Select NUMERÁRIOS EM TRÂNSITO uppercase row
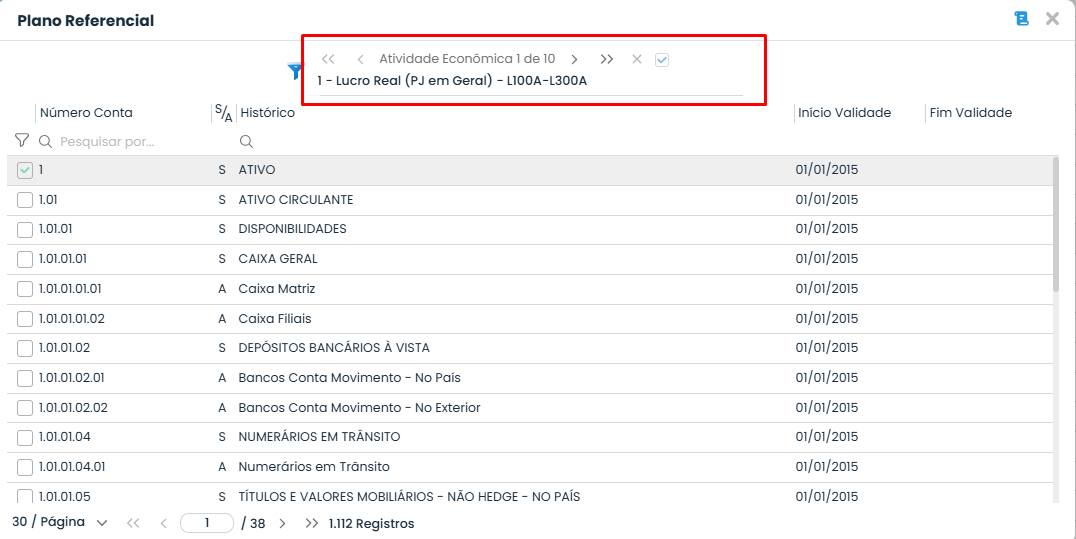This screenshot has width=1076, height=539. (319, 437)
